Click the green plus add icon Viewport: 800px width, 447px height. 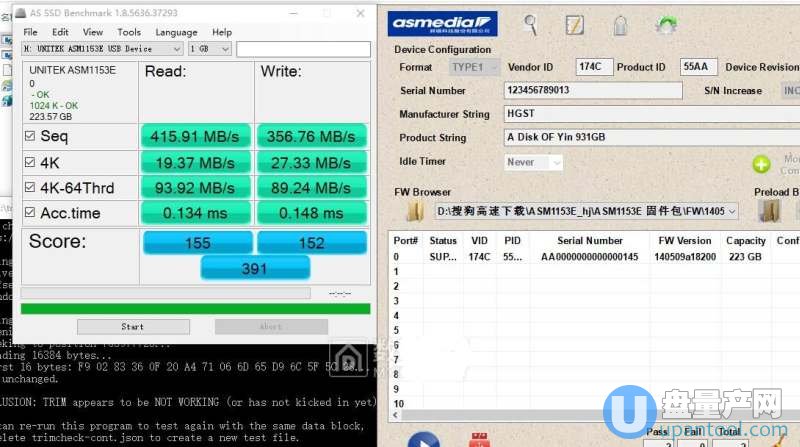[762, 164]
